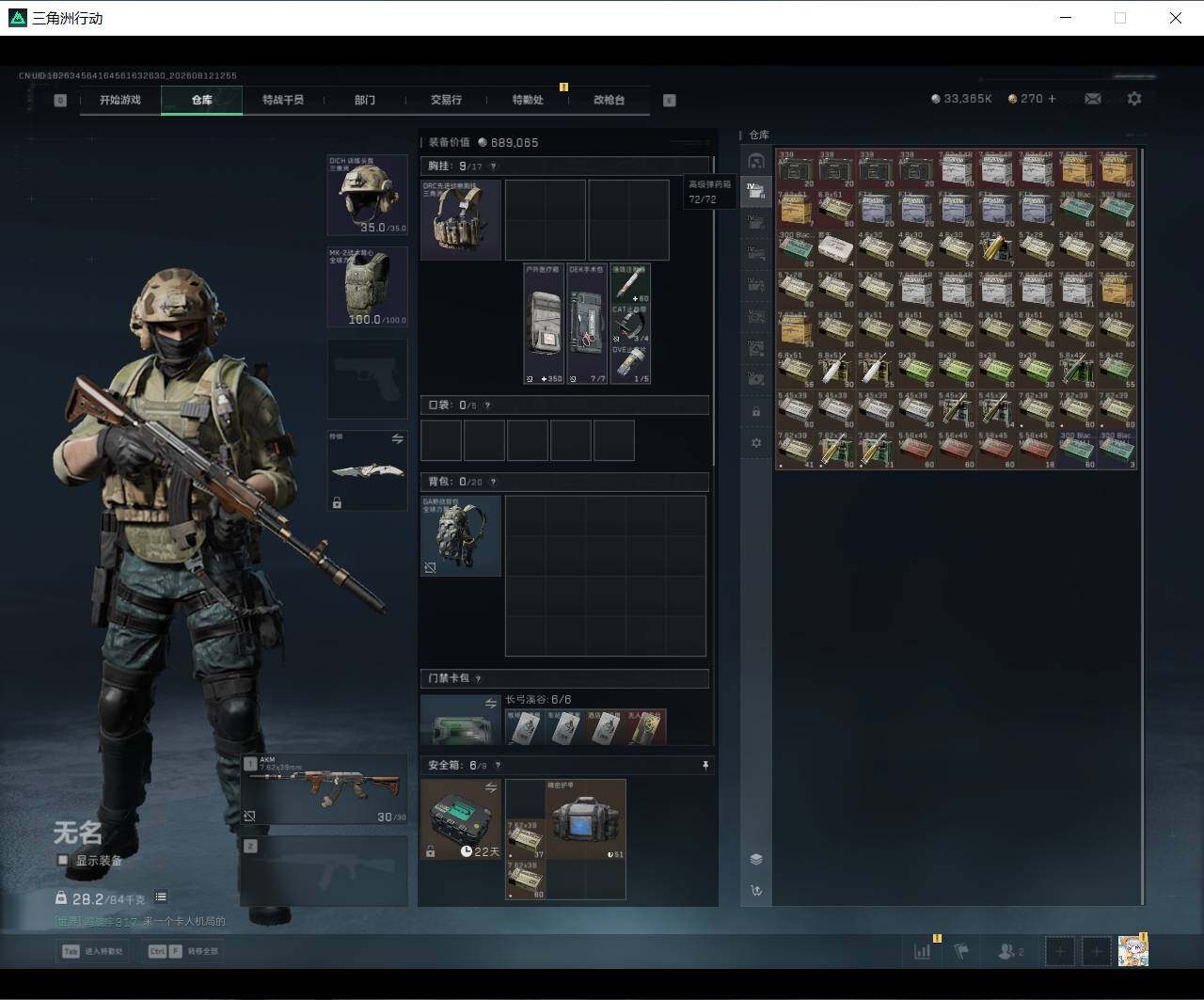This screenshot has width=1204, height=1000.
Task: Select the 仓库 tab
Action: 201,100
